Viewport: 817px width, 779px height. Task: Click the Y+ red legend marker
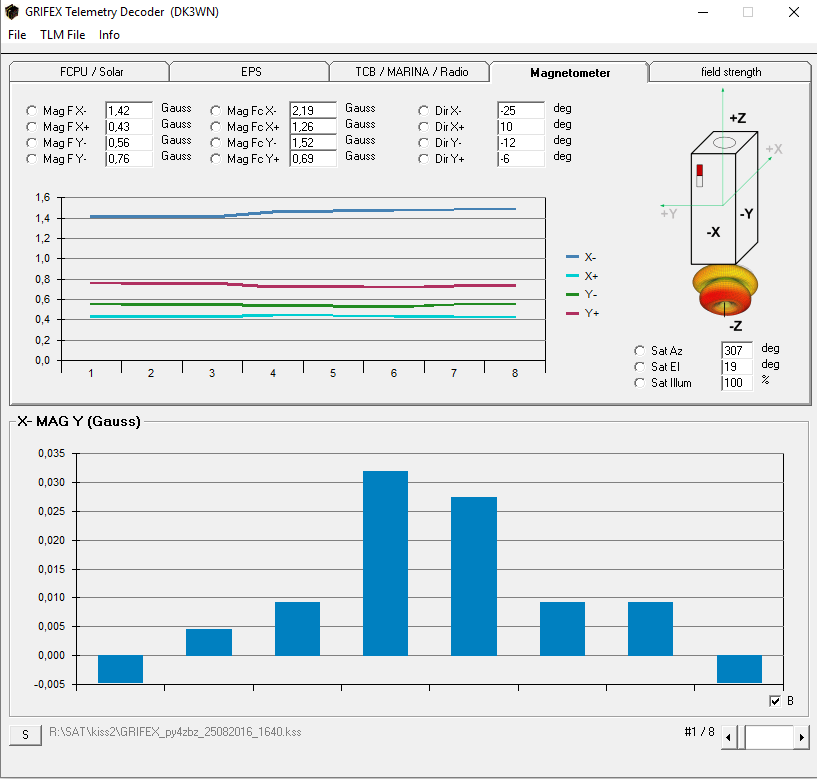pyautogui.click(x=572, y=313)
